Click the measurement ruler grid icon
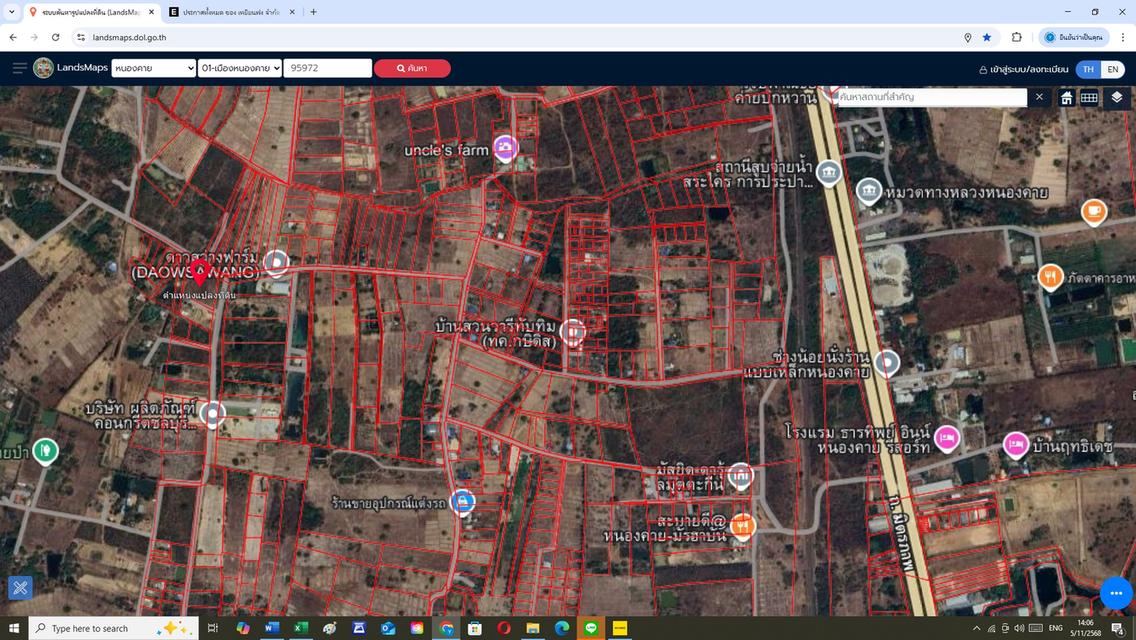The image size is (1136, 640). [x=1089, y=97]
